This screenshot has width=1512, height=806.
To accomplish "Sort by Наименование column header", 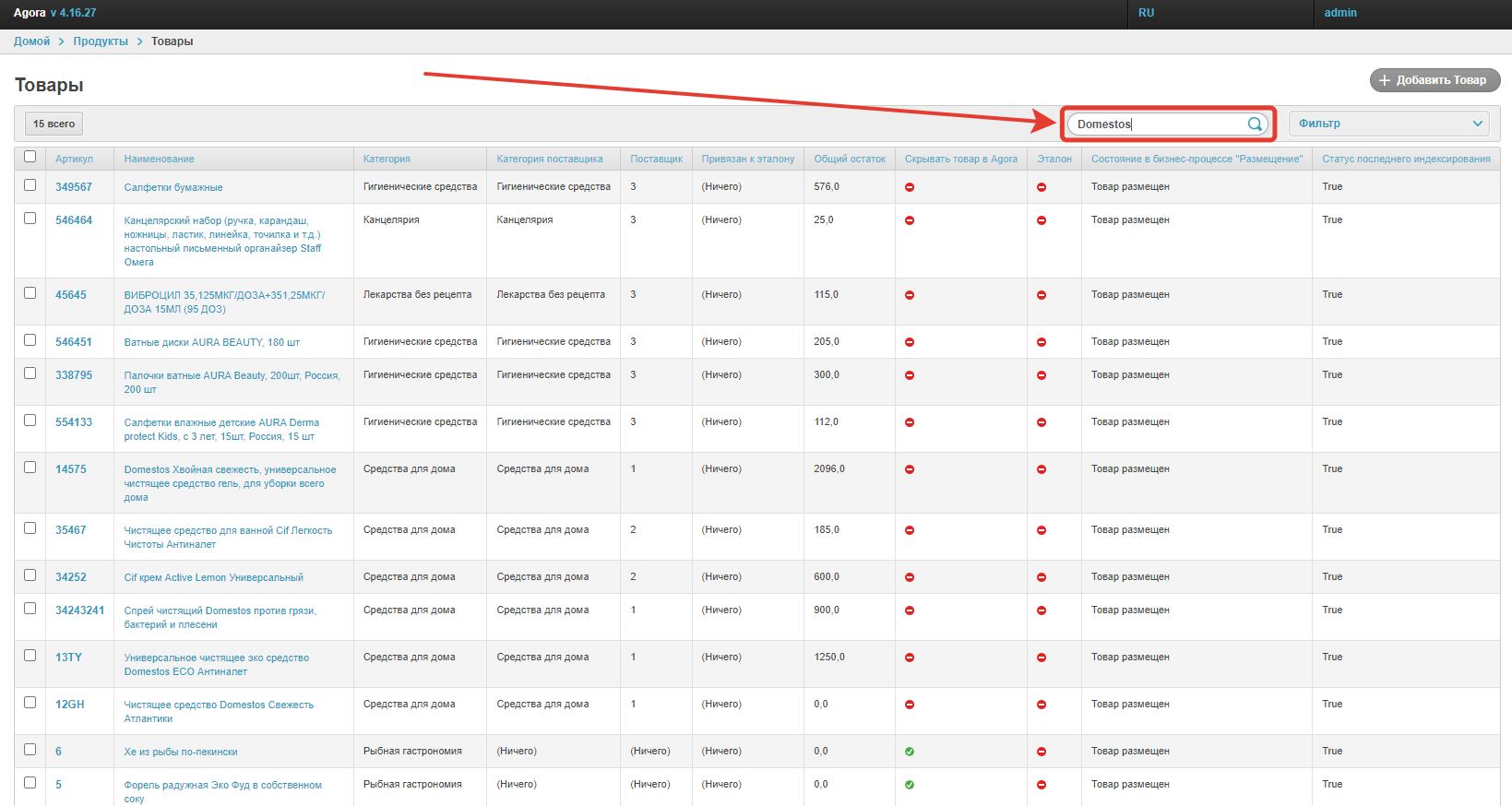I will tap(160, 159).
